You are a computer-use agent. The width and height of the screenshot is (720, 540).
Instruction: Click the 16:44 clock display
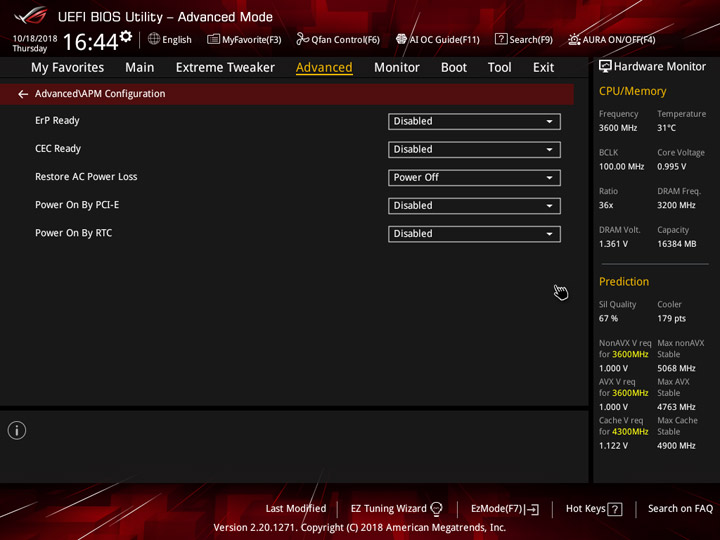pyautogui.click(x=90, y=42)
